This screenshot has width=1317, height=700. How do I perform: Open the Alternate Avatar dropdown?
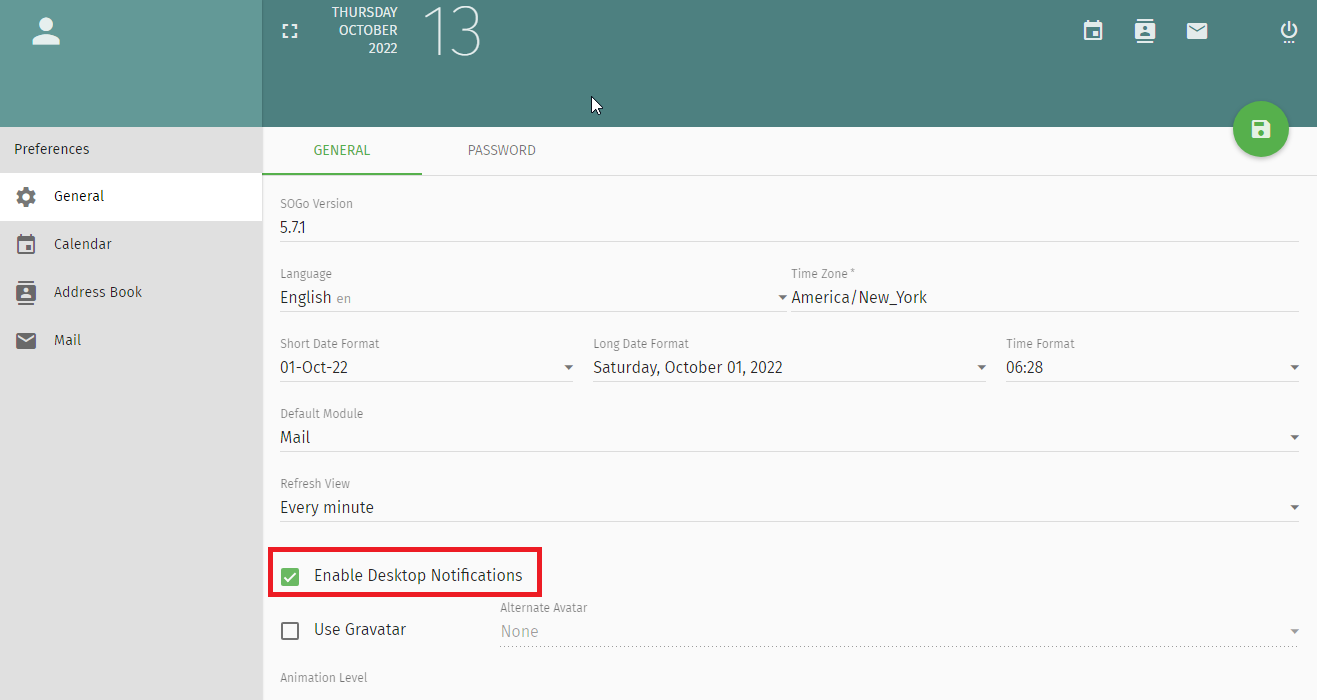click(x=899, y=631)
